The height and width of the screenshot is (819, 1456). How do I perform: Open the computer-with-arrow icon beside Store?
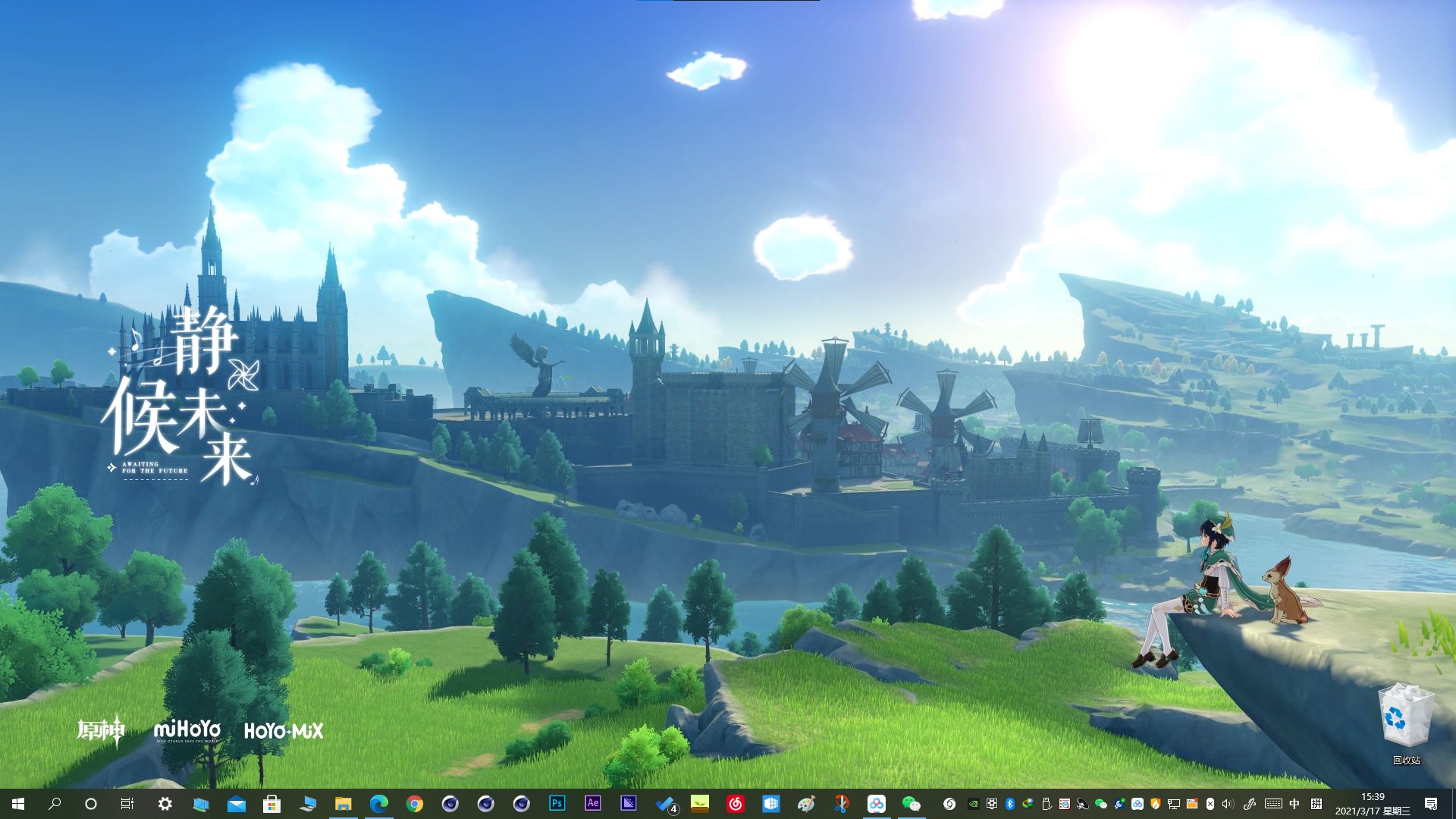[308, 804]
